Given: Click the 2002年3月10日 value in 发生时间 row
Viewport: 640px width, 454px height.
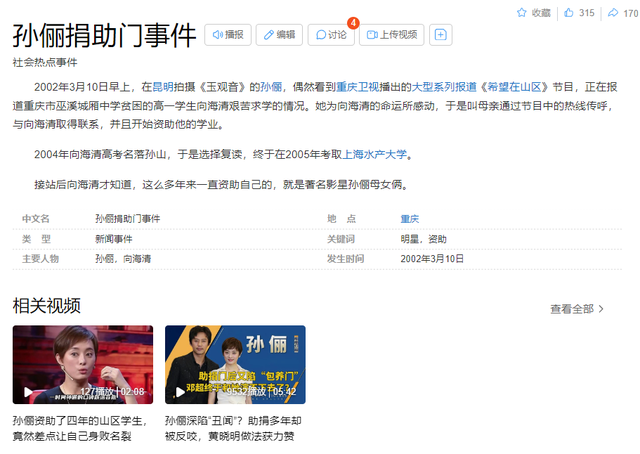Looking at the screenshot, I should 432,258.
